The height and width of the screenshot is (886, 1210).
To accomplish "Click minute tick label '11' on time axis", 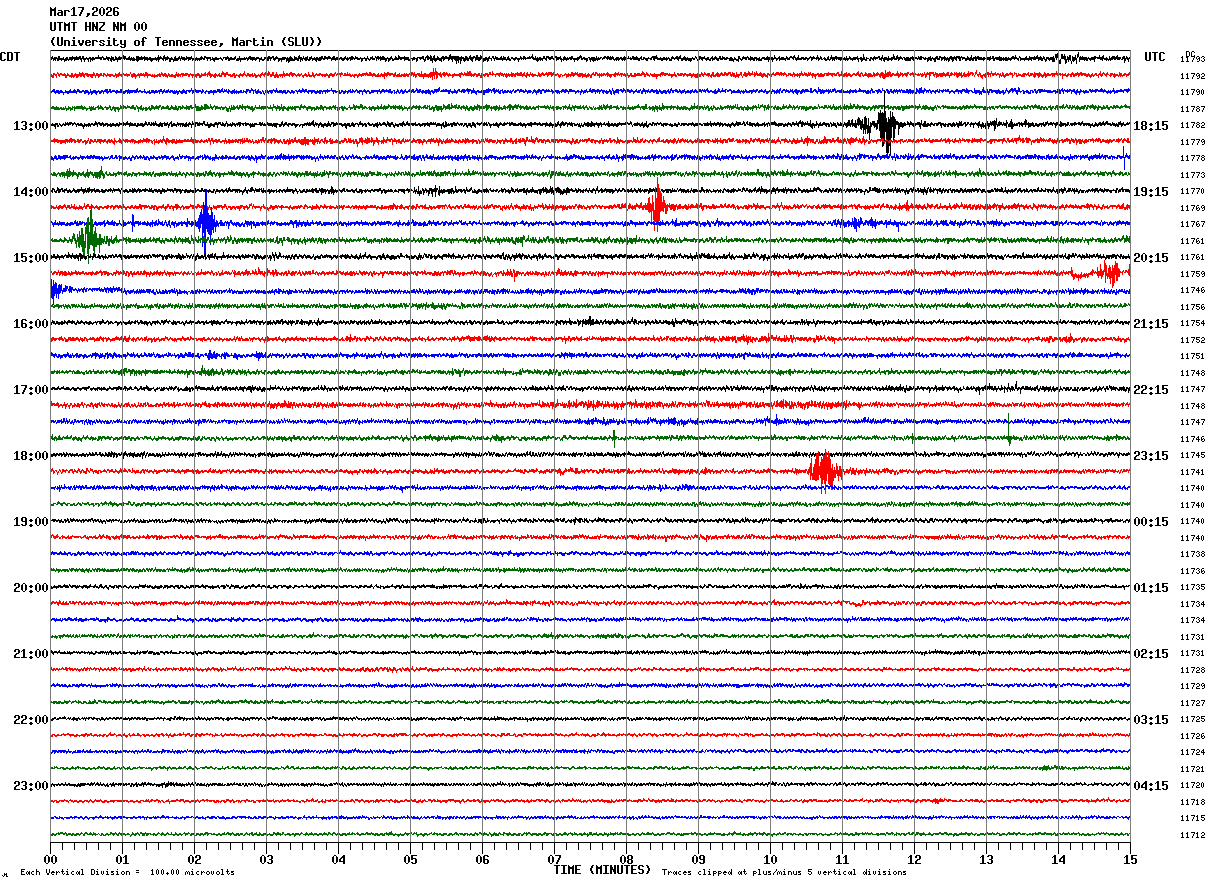I will pyautogui.click(x=842, y=859).
